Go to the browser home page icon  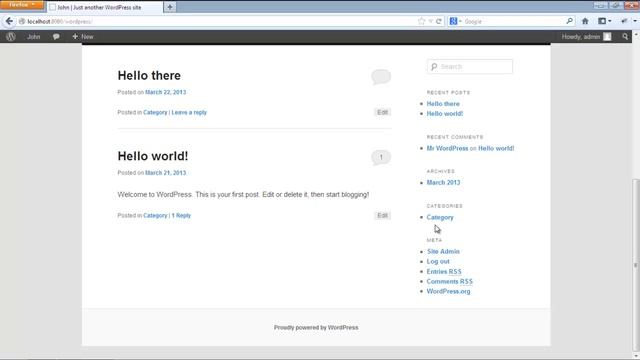click(585, 21)
